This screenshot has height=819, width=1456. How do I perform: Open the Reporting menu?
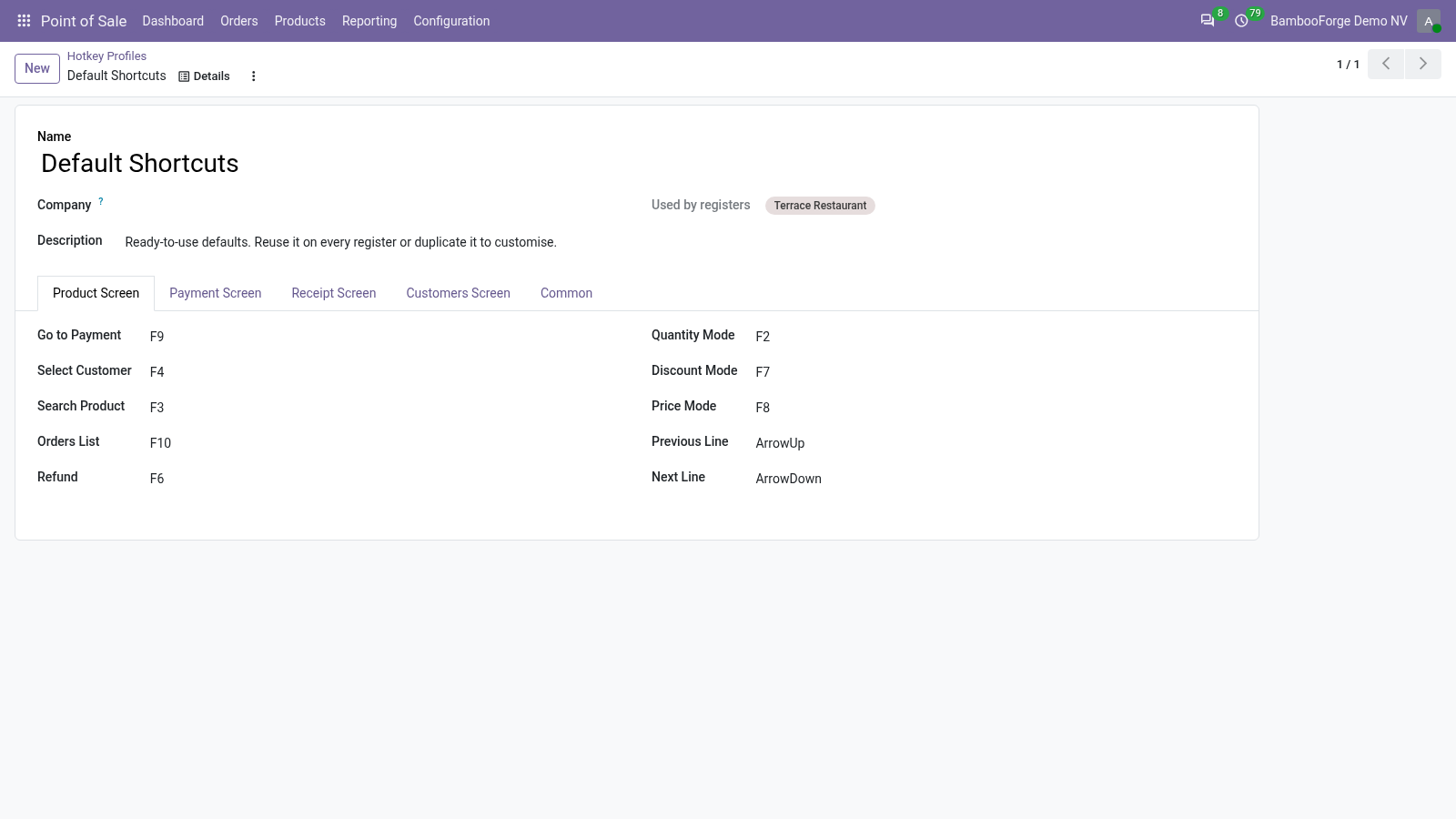click(x=369, y=21)
